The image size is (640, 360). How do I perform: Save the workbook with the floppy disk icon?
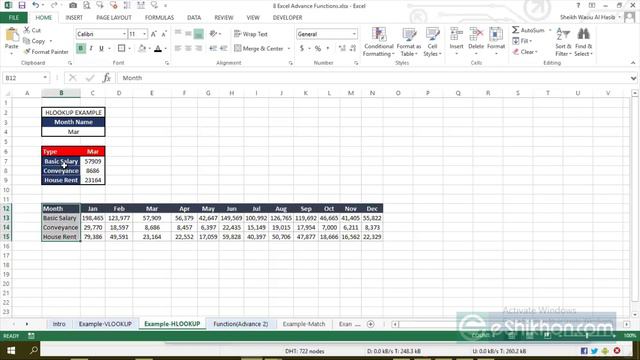point(22,5)
